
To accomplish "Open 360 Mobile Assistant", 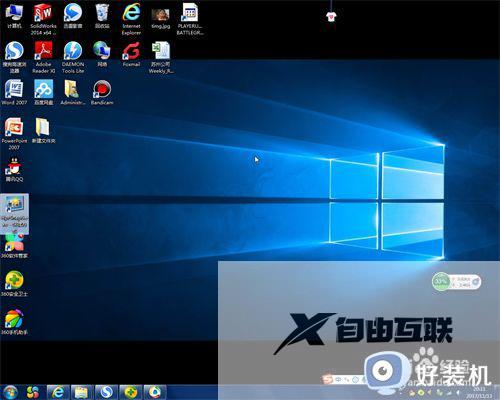I will (14, 322).
